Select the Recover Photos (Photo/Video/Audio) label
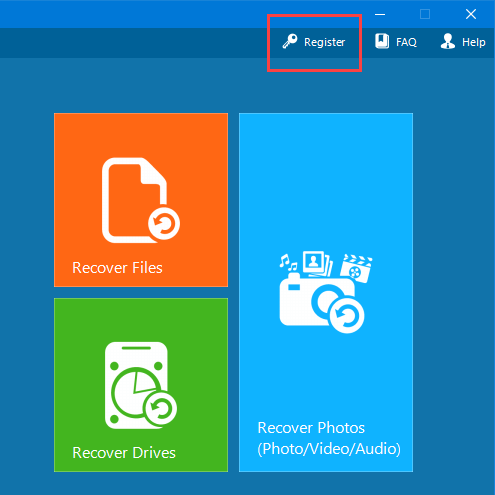495x495 pixels. [x=329, y=438]
